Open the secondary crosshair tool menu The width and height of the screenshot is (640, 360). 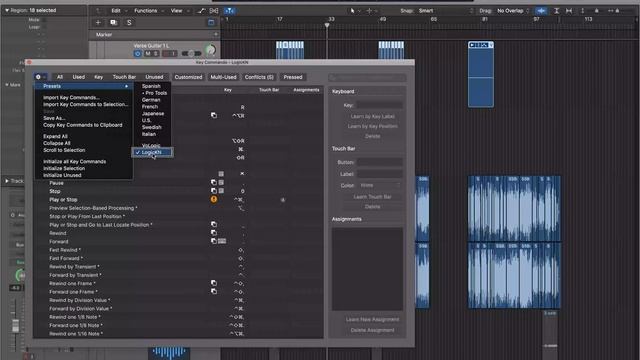[371, 11]
